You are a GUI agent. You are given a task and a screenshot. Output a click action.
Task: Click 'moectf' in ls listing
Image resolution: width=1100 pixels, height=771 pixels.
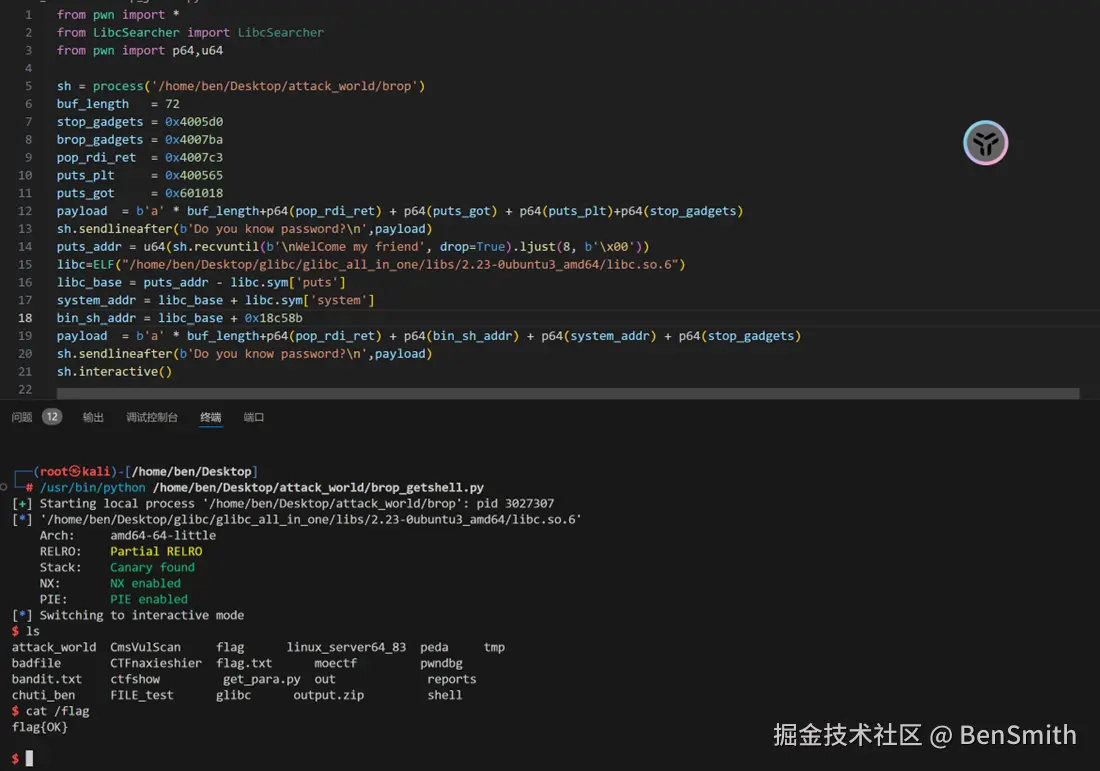335,663
